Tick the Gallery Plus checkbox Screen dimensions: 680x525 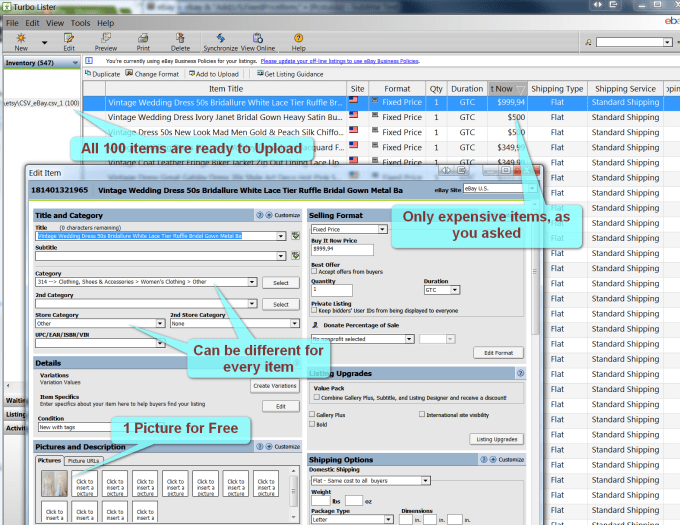click(312, 413)
